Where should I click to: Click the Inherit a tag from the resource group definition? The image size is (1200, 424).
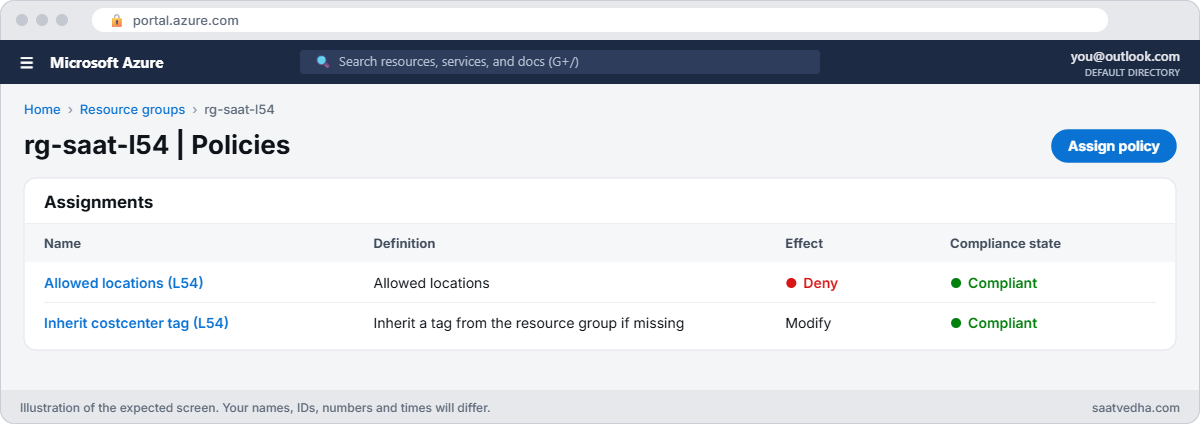tap(528, 323)
